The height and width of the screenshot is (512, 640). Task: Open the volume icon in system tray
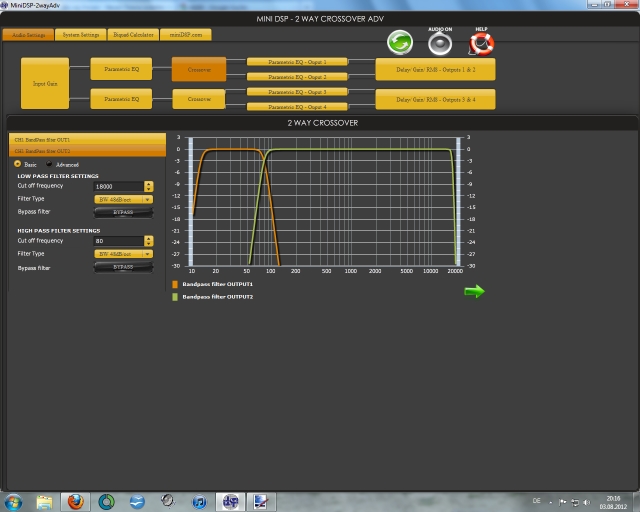pos(587,502)
